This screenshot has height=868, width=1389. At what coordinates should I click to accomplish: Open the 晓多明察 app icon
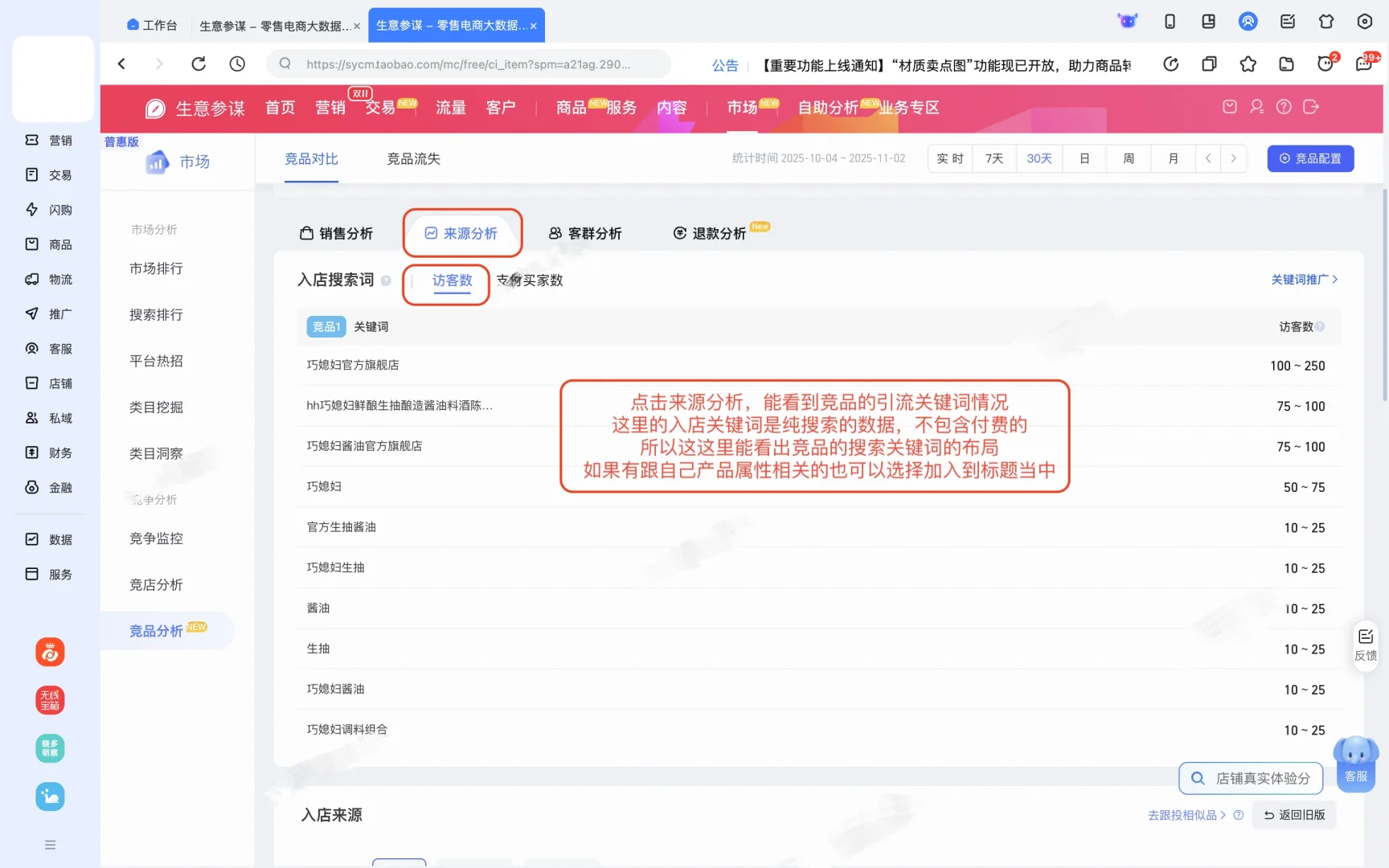point(50,748)
